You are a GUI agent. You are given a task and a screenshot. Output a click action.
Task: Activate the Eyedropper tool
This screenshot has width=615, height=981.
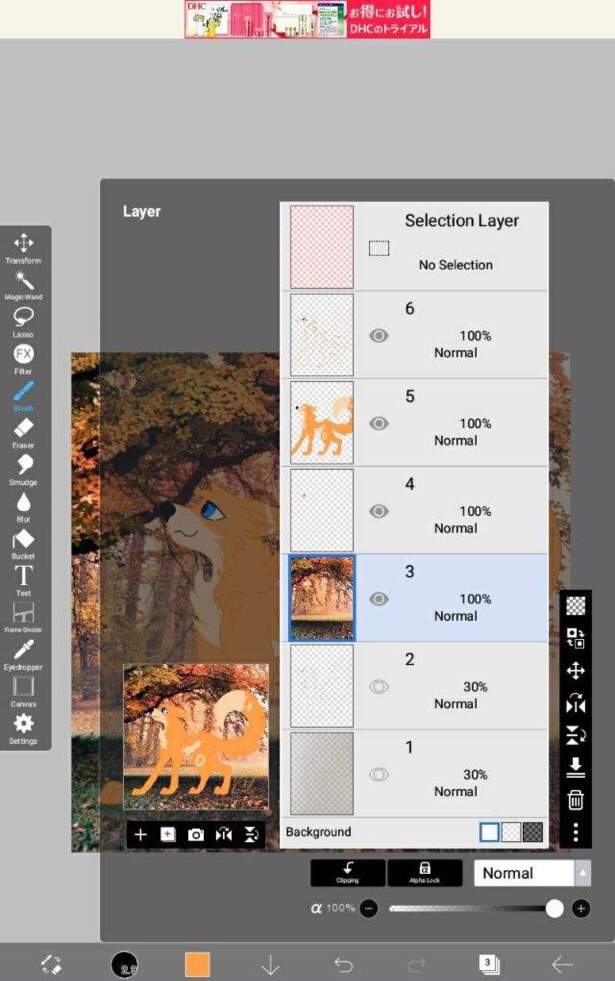coord(24,654)
